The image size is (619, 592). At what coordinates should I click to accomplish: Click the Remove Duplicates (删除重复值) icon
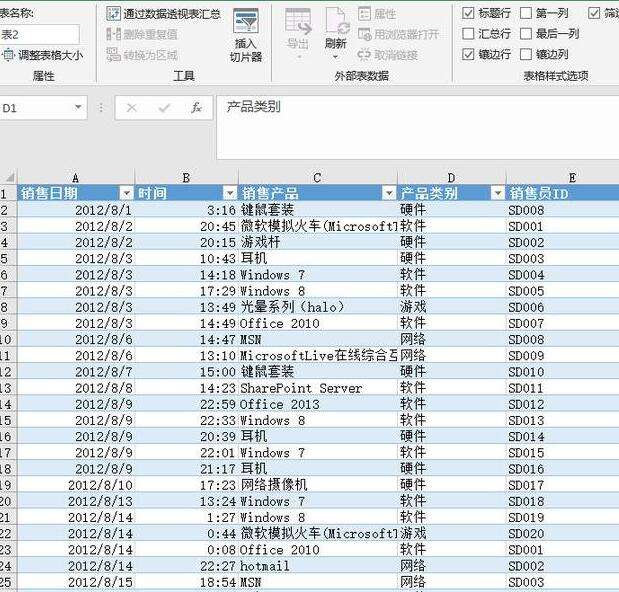114,34
